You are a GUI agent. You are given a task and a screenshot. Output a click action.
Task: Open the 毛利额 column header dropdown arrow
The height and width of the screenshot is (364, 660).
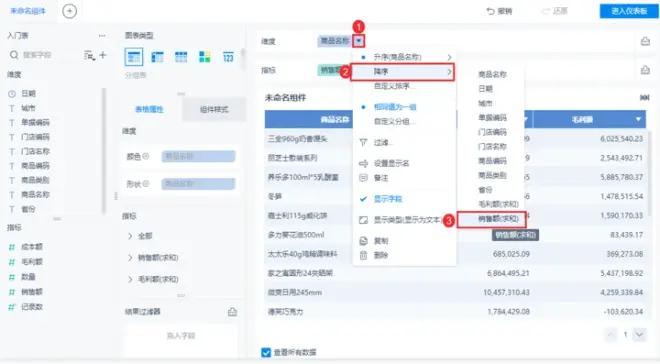click(x=638, y=120)
